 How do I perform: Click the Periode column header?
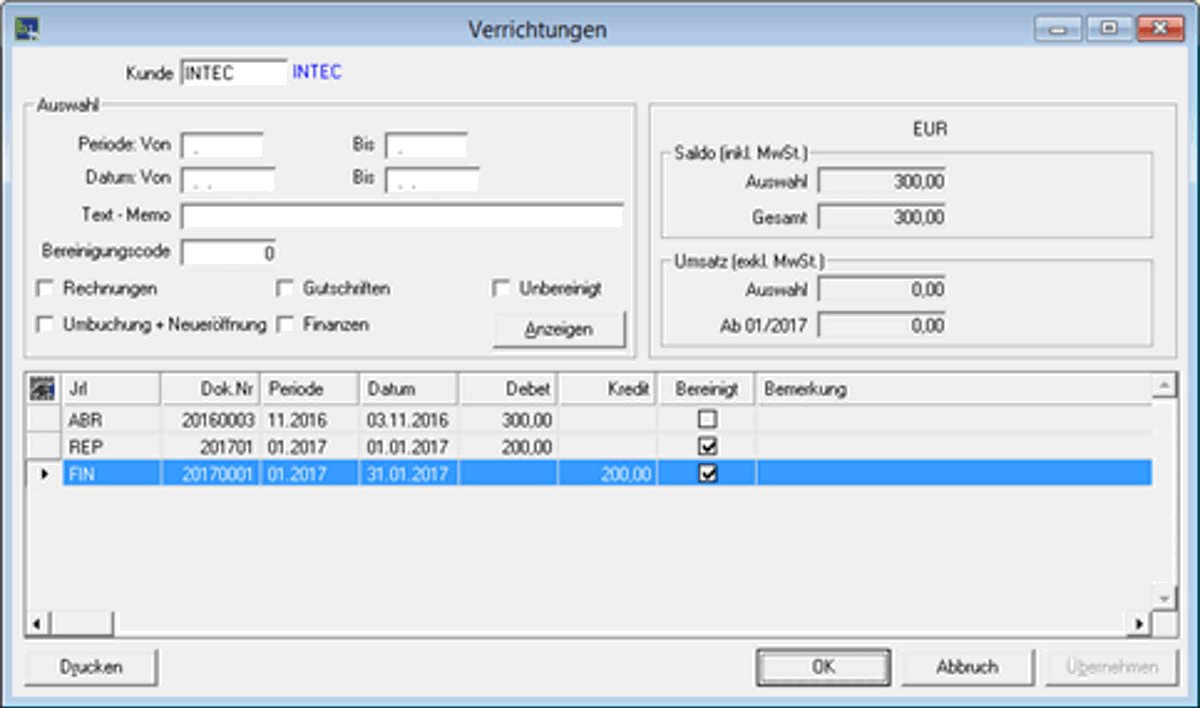(309, 389)
